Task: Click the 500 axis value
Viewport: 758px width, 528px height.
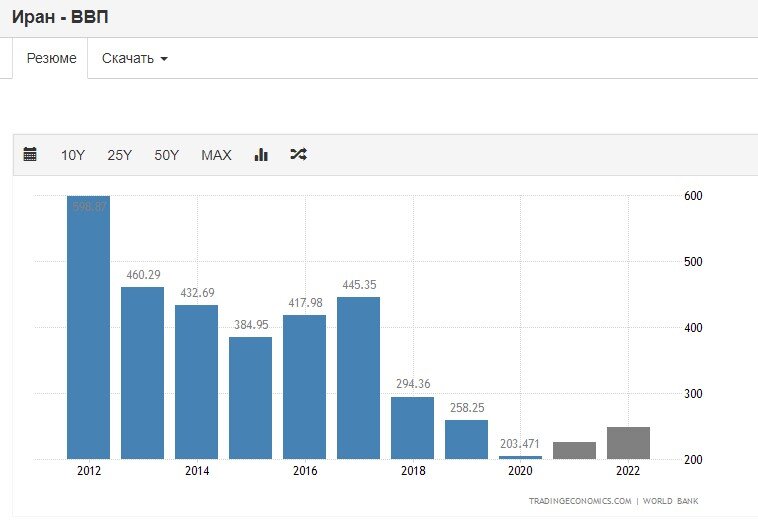Action: pos(693,262)
